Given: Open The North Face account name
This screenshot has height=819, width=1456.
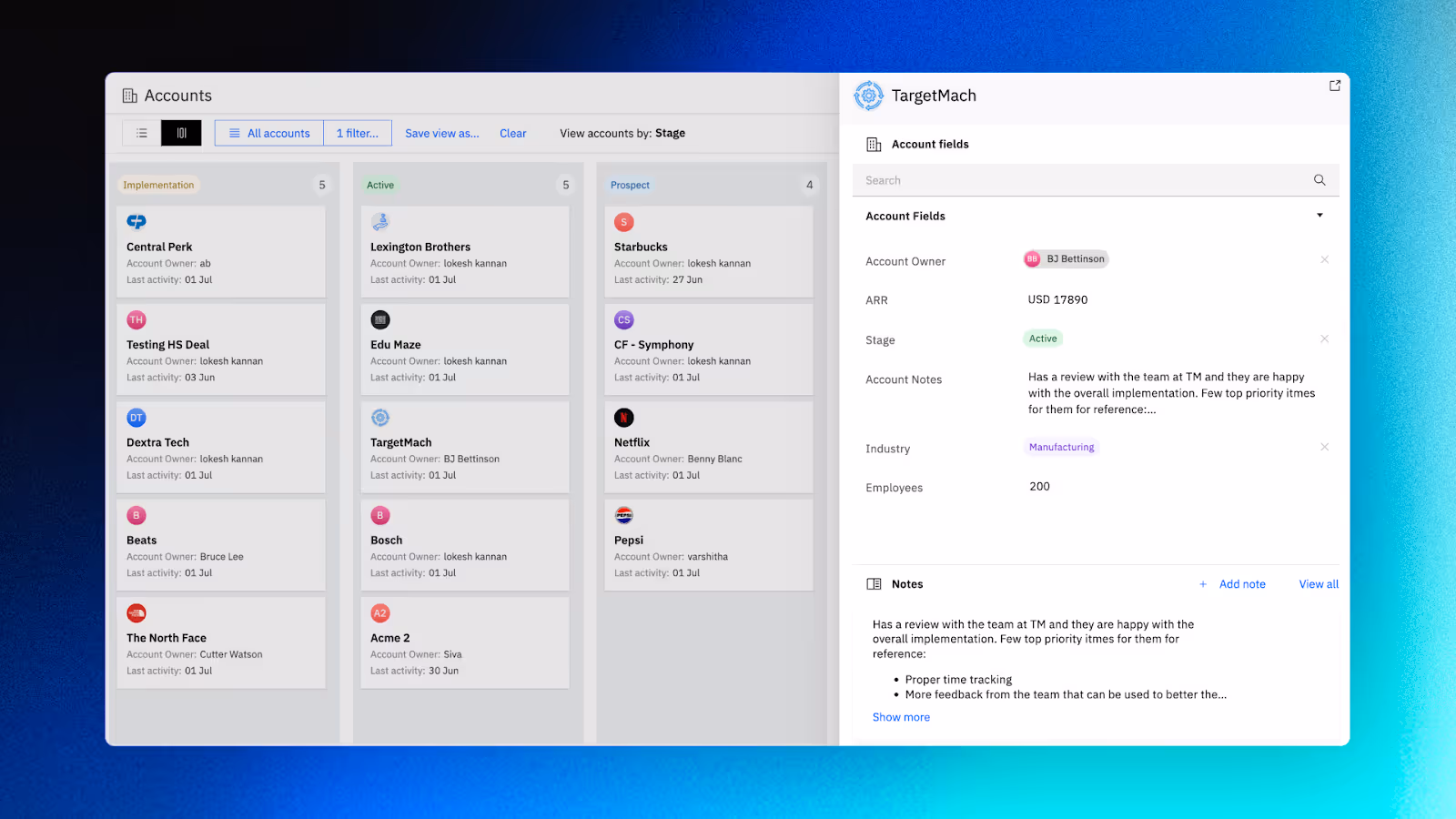Looking at the screenshot, I should [167, 638].
